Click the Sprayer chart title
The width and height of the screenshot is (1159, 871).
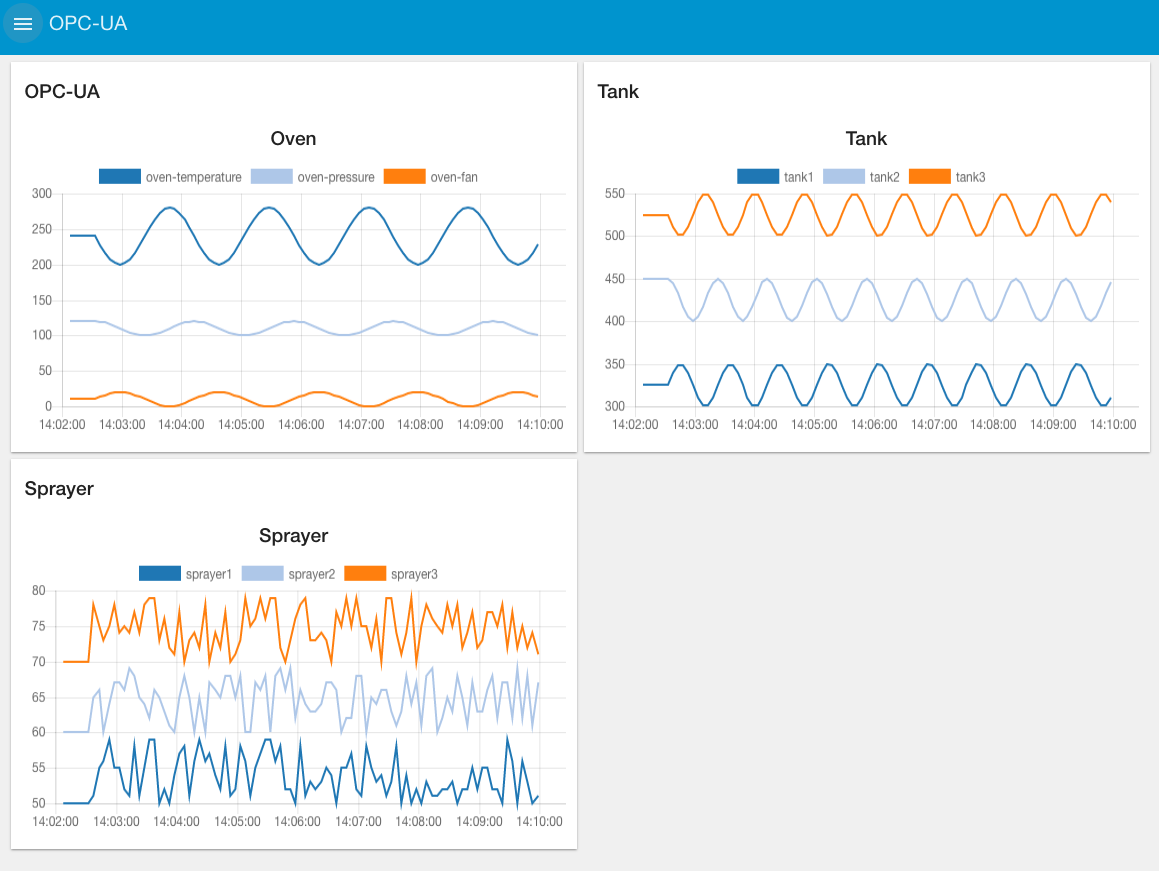(x=293, y=535)
